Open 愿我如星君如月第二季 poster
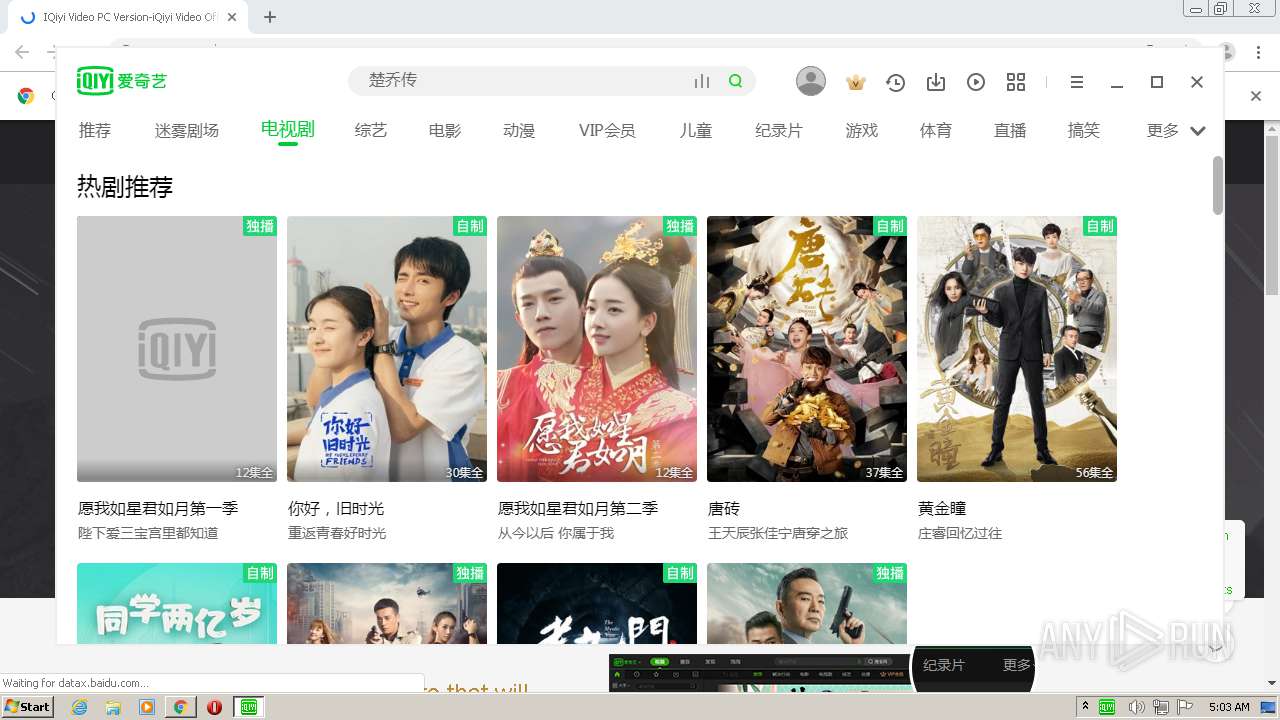This screenshot has height=720, width=1280. [x=597, y=349]
